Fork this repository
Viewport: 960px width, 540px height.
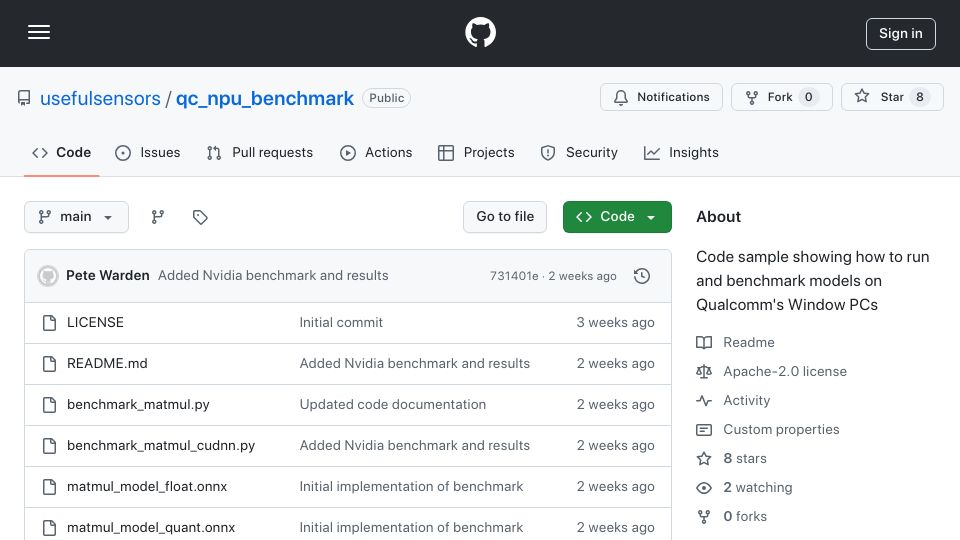[781, 97]
